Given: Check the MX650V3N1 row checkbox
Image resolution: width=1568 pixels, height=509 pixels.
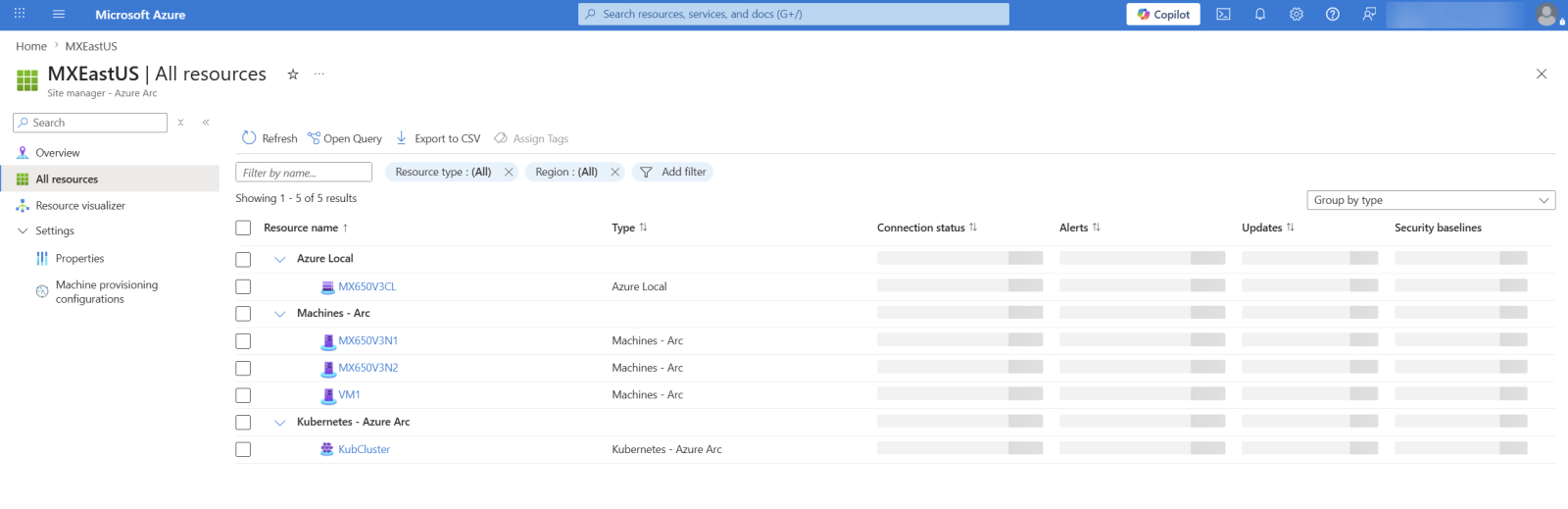Looking at the screenshot, I should [243, 341].
